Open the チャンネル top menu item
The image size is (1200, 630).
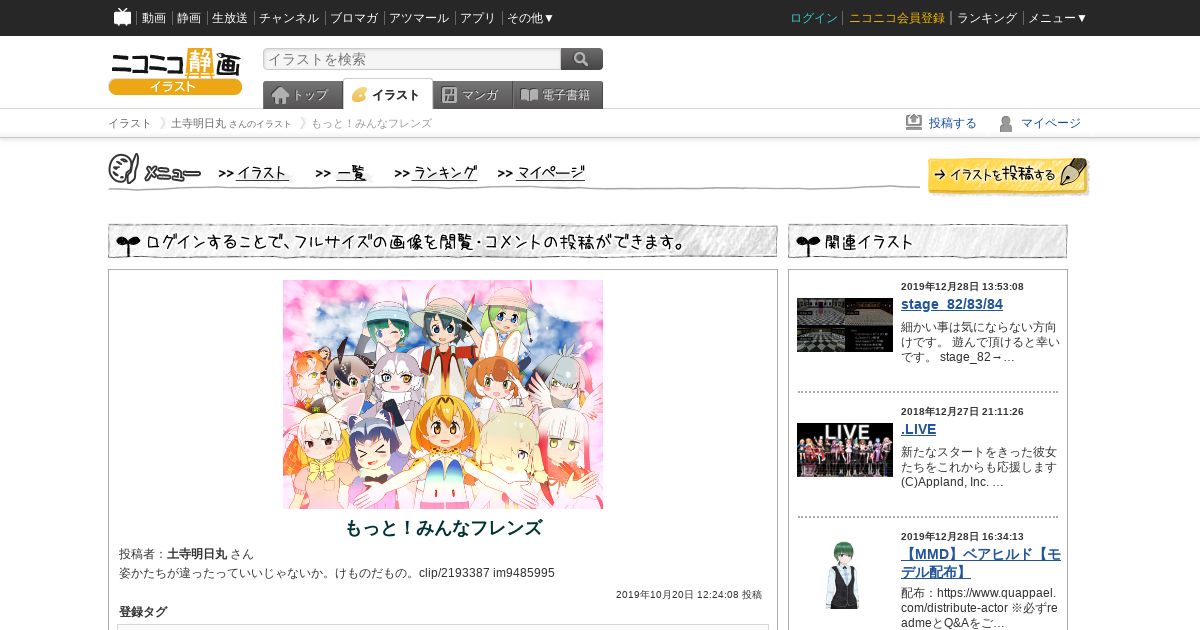pyautogui.click(x=289, y=18)
